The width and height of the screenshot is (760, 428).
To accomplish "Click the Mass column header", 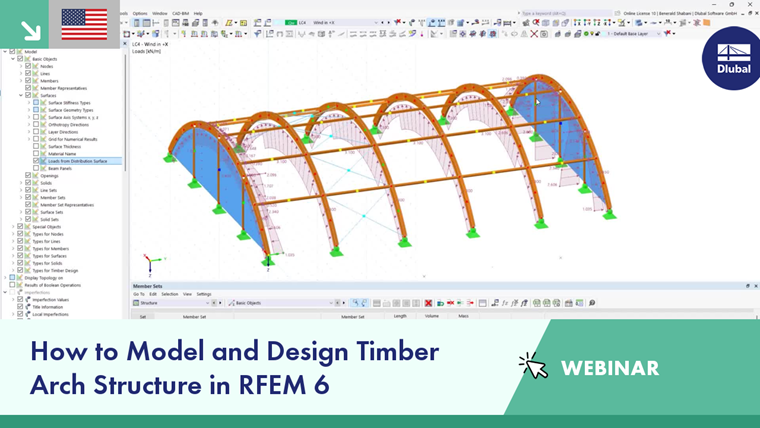I will [x=463, y=316].
